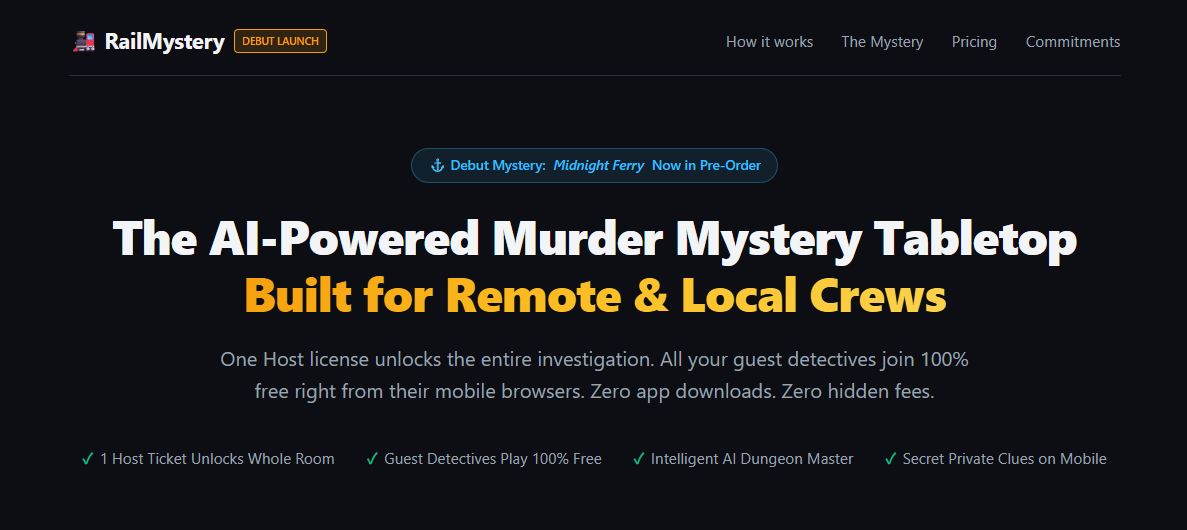Image resolution: width=1187 pixels, height=530 pixels.
Task: Select the Midnight Ferry italic title
Action: 599,165
